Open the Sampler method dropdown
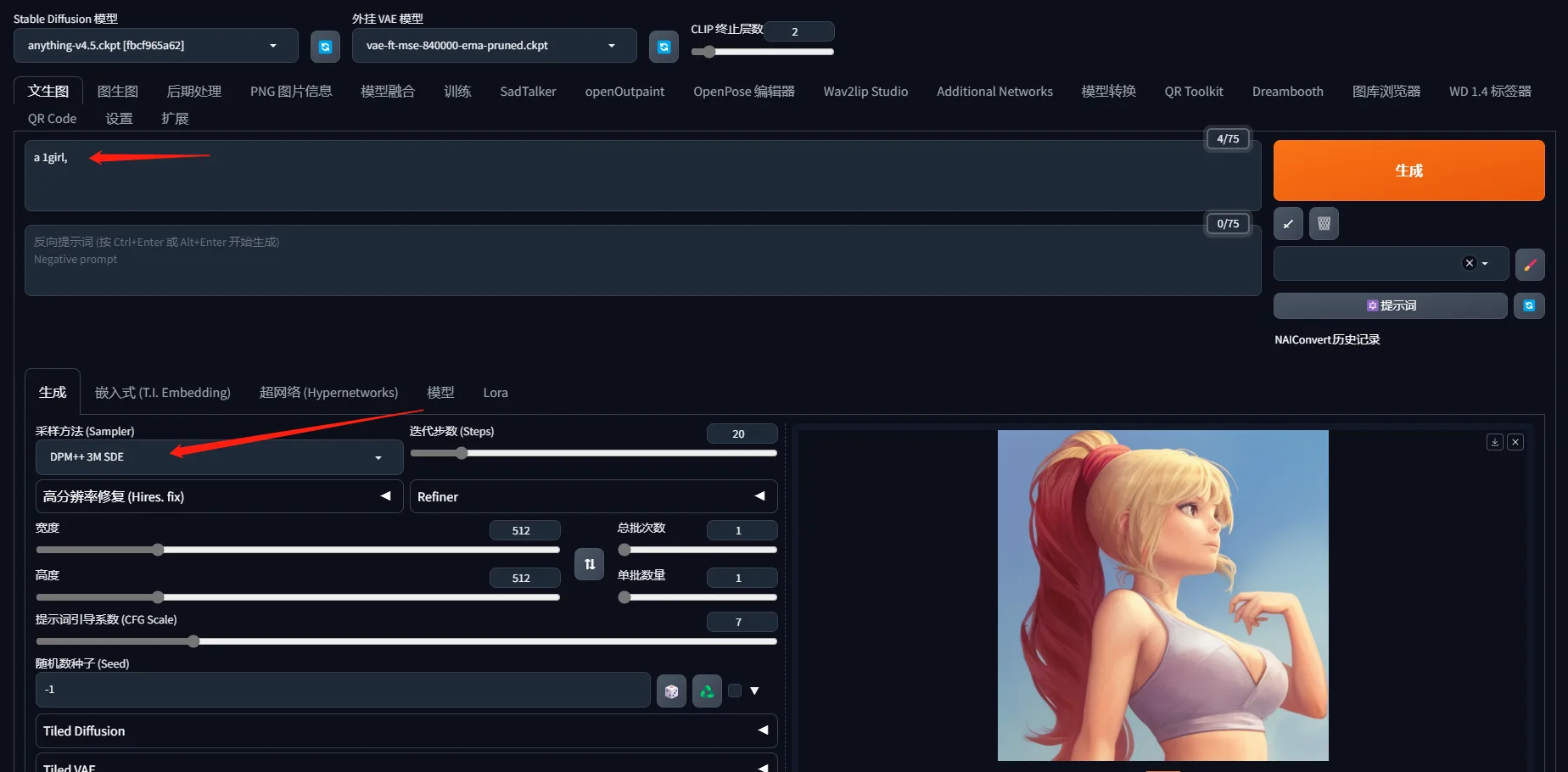Screen dimensions: 1568x772 [x=219, y=457]
